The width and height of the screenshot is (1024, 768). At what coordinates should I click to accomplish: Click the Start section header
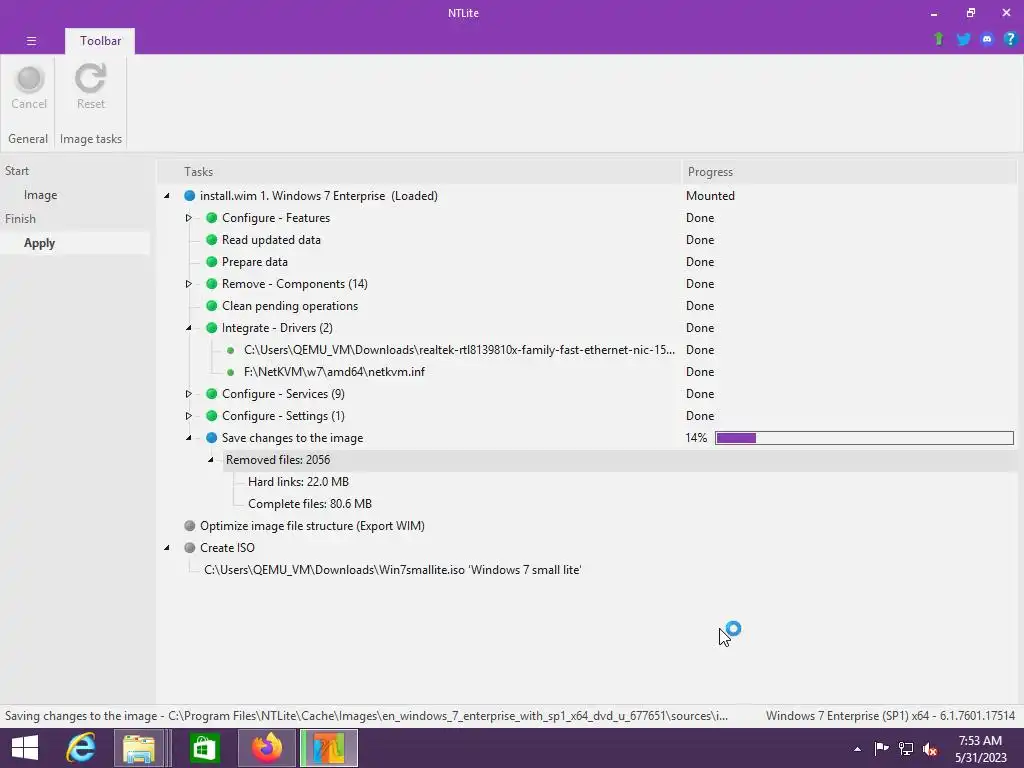point(17,170)
